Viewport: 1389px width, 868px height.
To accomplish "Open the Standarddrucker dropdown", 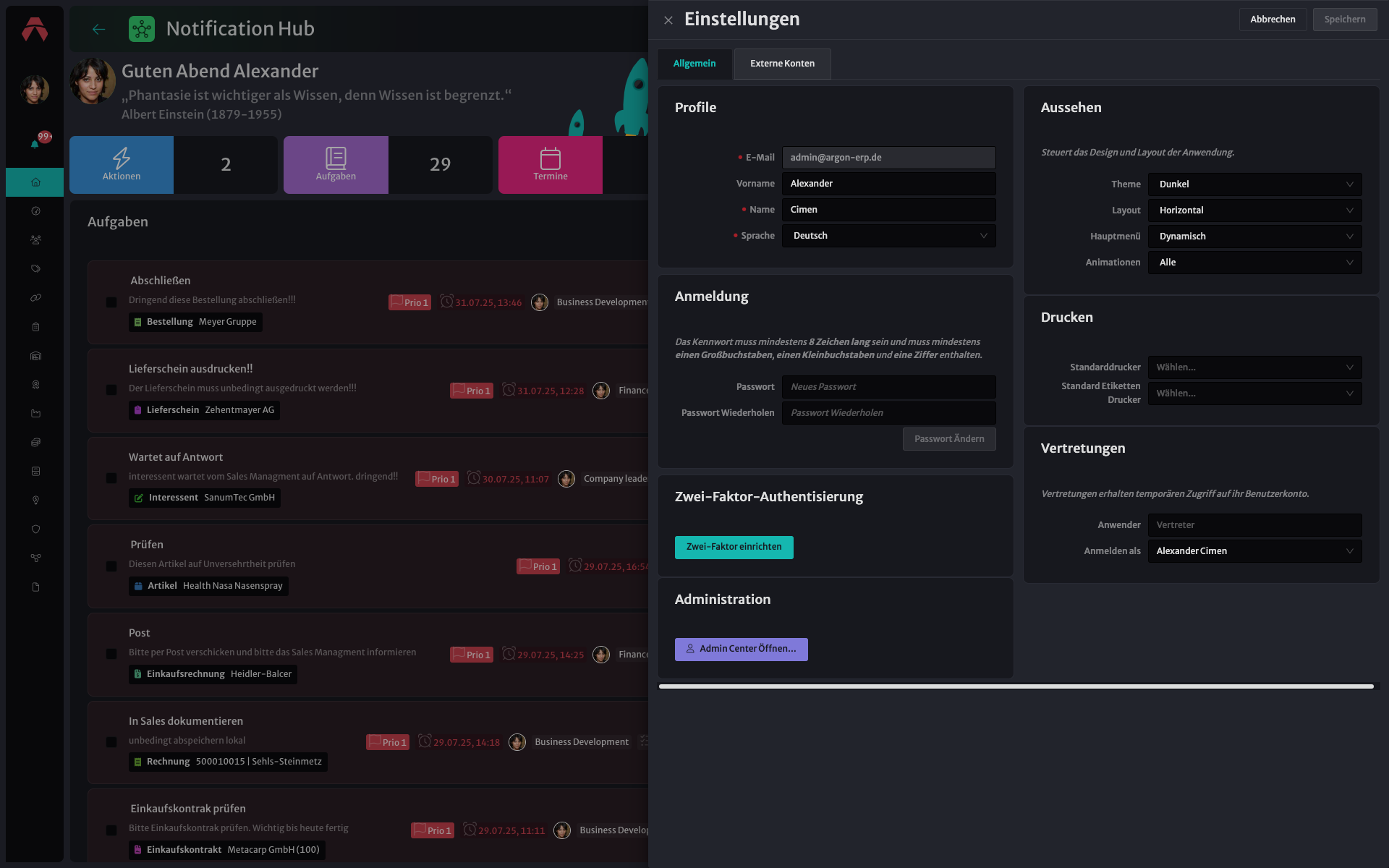I will tap(1254, 367).
